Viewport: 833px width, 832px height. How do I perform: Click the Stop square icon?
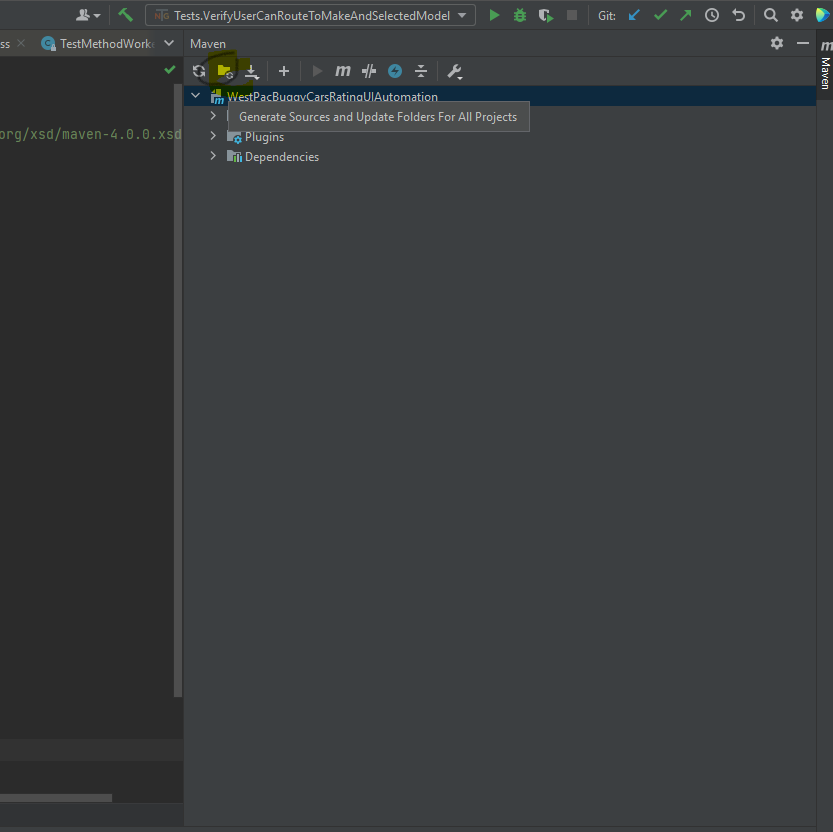[x=572, y=15]
